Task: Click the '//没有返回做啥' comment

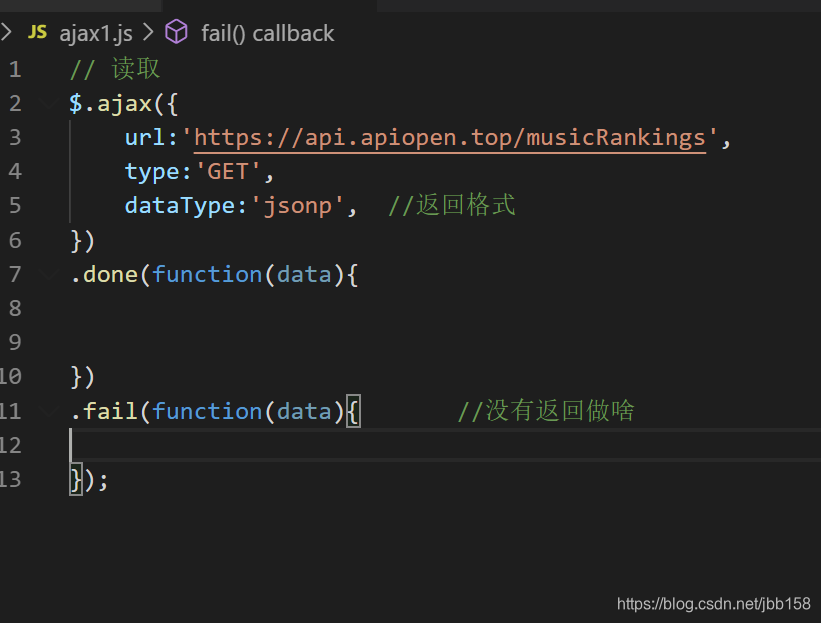Action: [546, 410]
